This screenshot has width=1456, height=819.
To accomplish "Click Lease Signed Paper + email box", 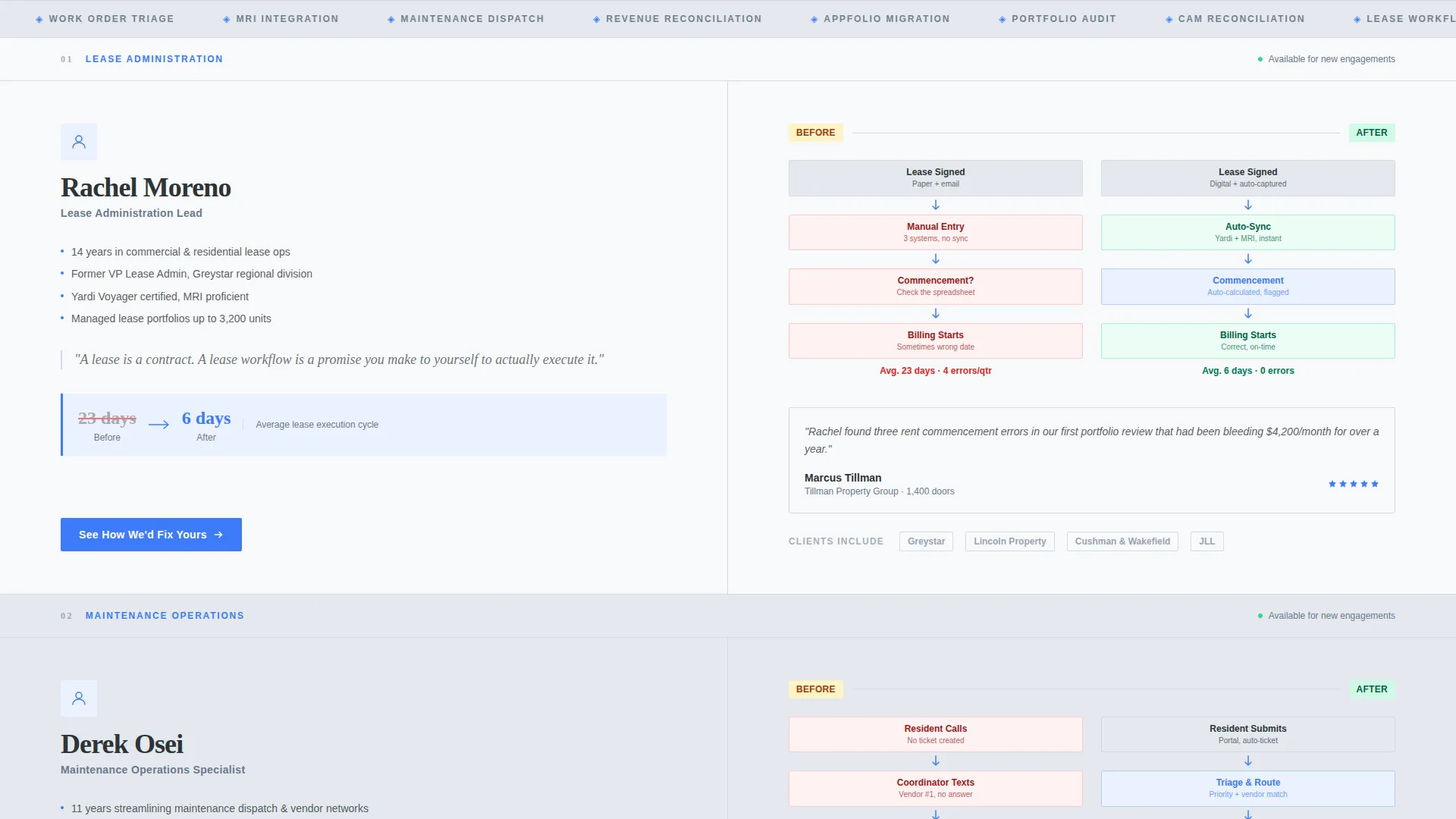I will click(x=936, y=178).
